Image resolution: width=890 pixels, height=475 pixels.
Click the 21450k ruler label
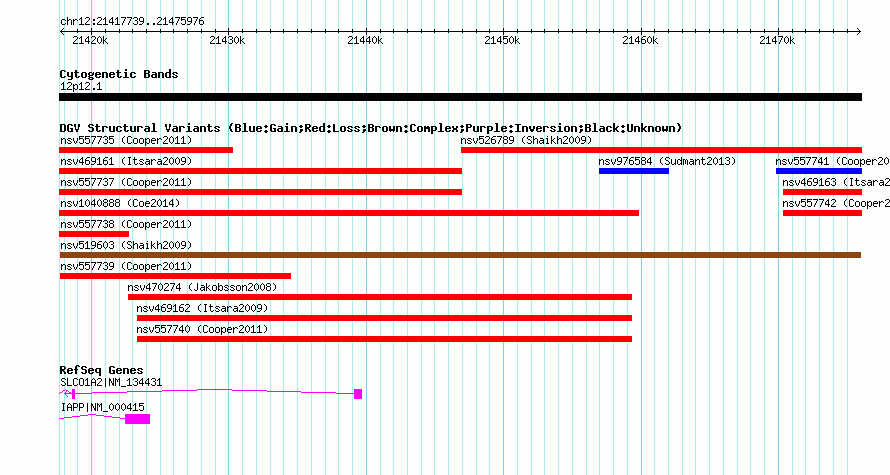[502, 40]
